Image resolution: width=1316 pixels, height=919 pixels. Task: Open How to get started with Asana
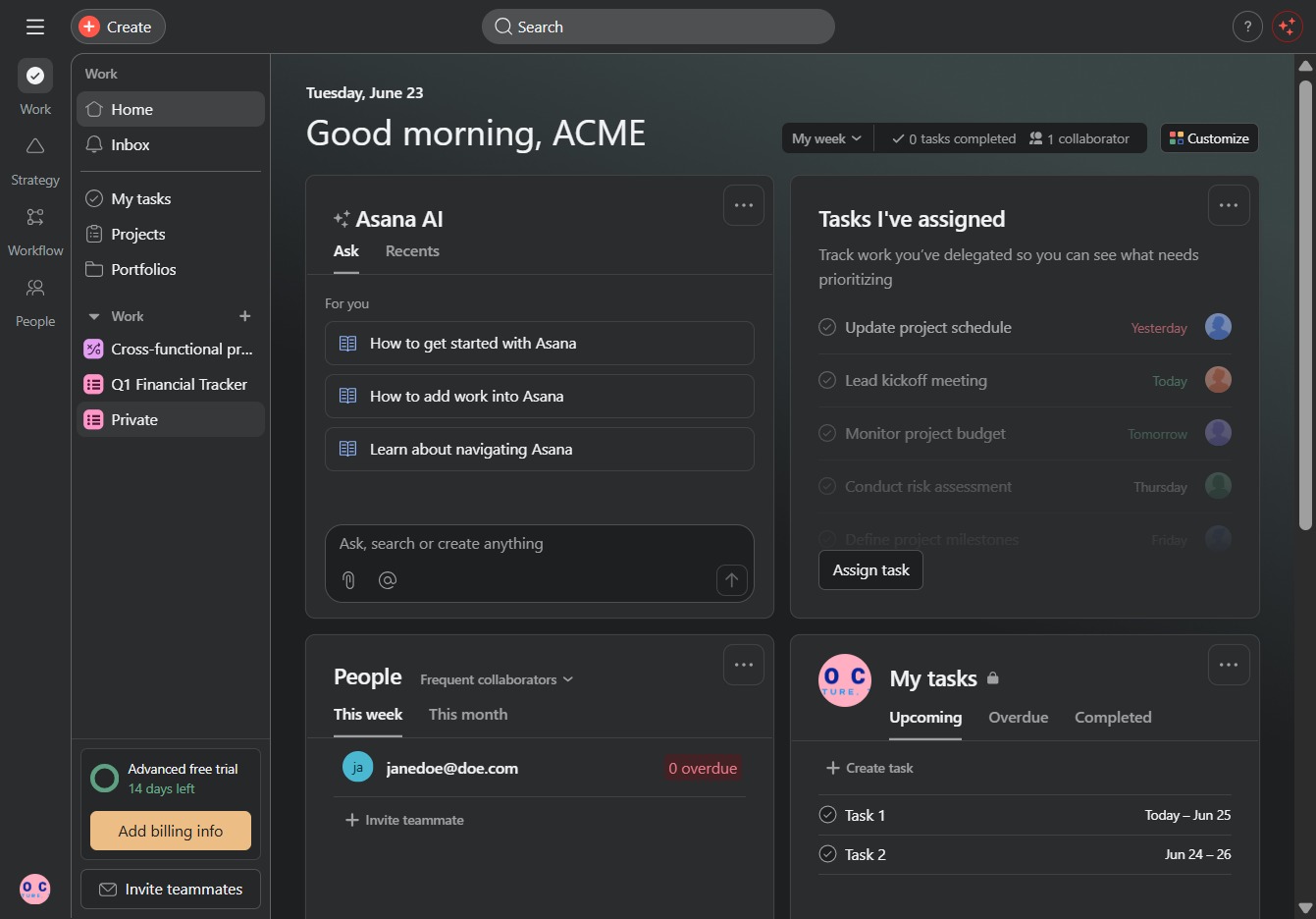click(x=540, y=343)
